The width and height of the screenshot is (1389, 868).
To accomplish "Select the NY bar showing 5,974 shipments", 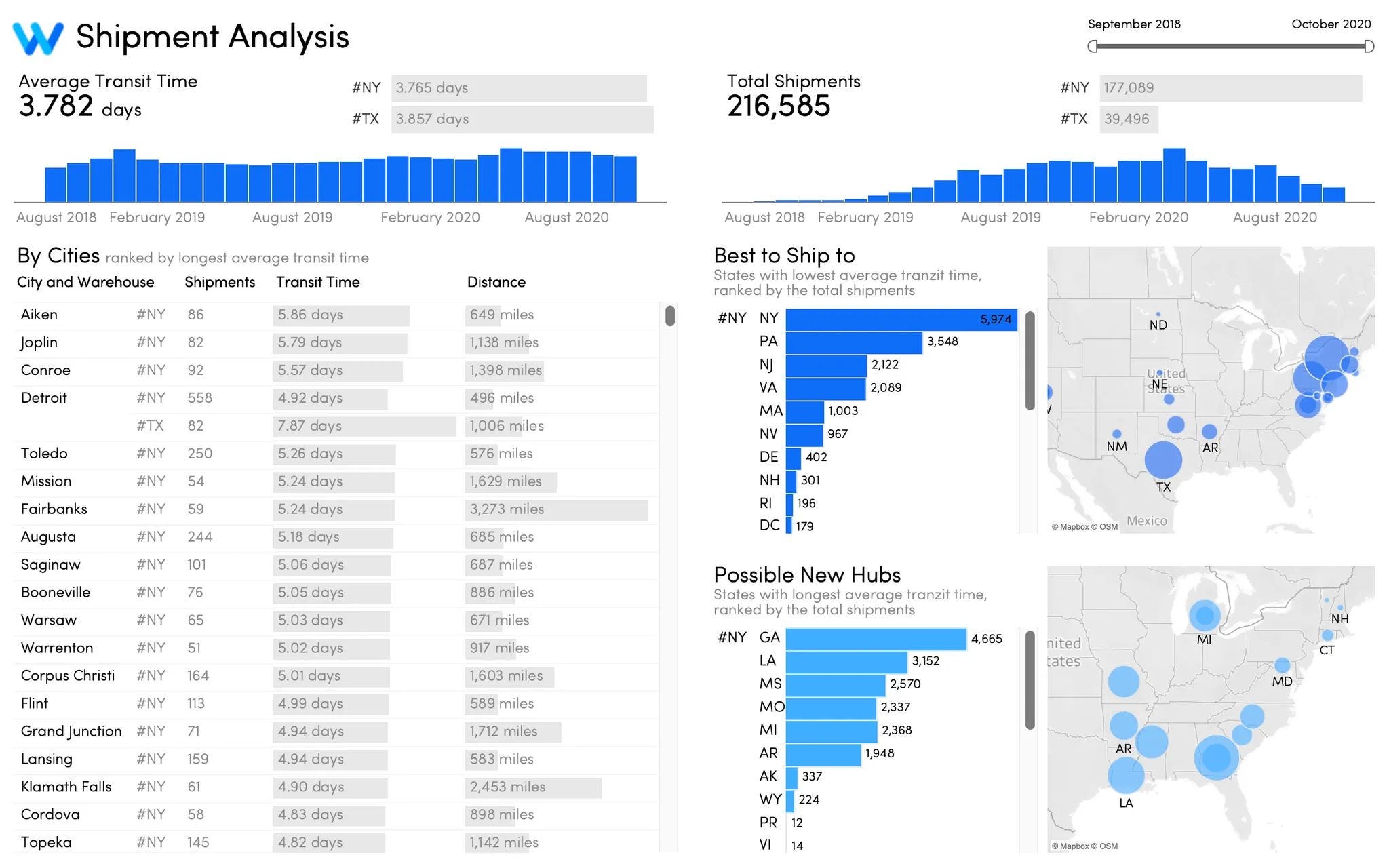I will [901, 319].
